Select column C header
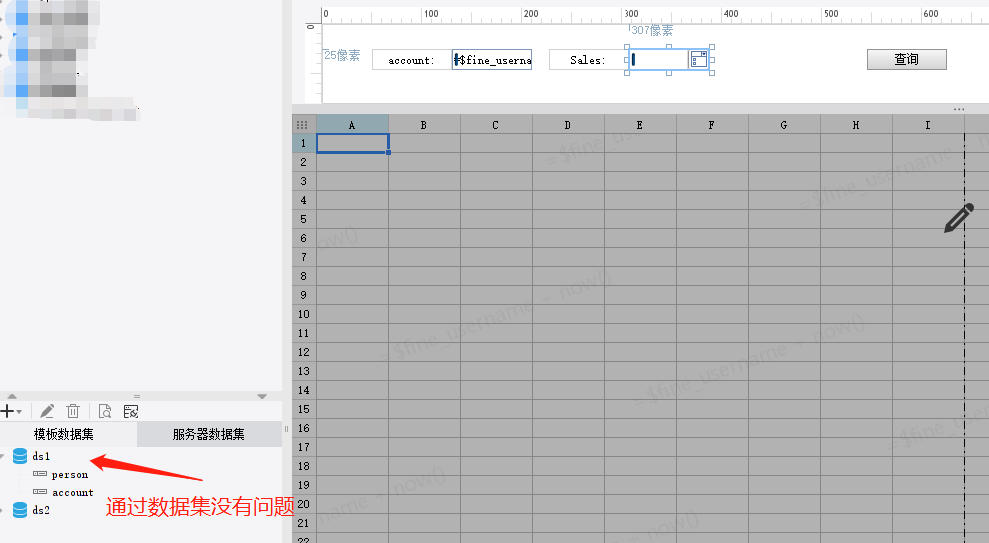Image resolution: width=989 pixels, height=543 pixels. coord(496,125)
